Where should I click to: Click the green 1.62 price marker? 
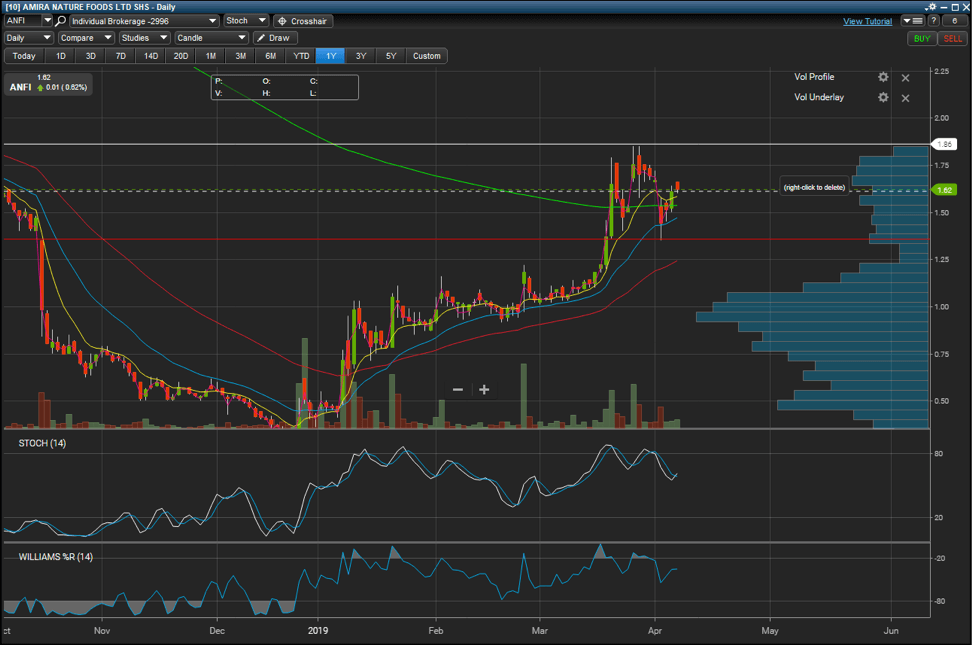coord(944,190)
